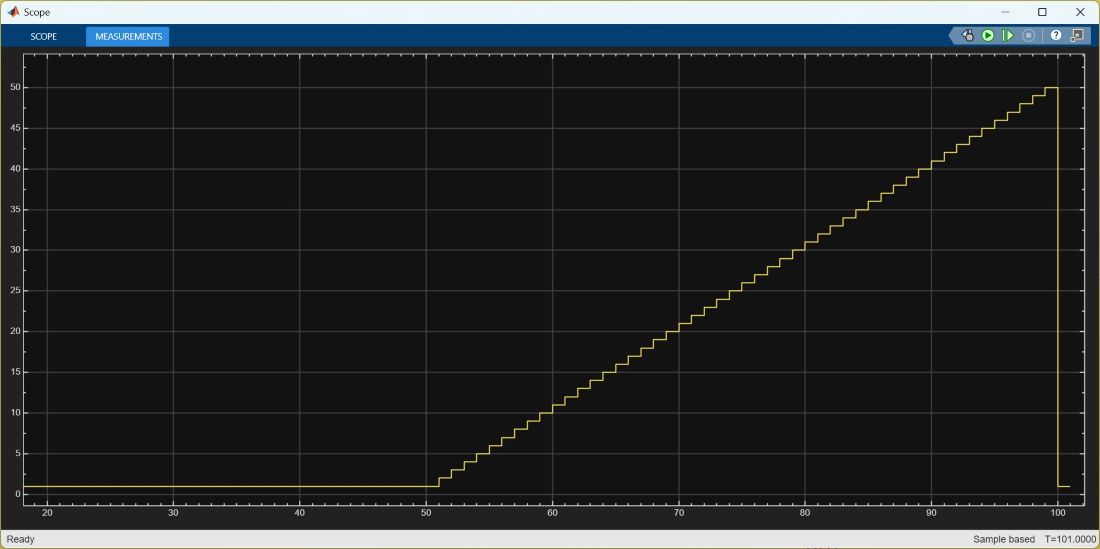The width and height of the screenshot is (1100, 549).
Task: Click the y-axis tick label 50
Action: 15,87
